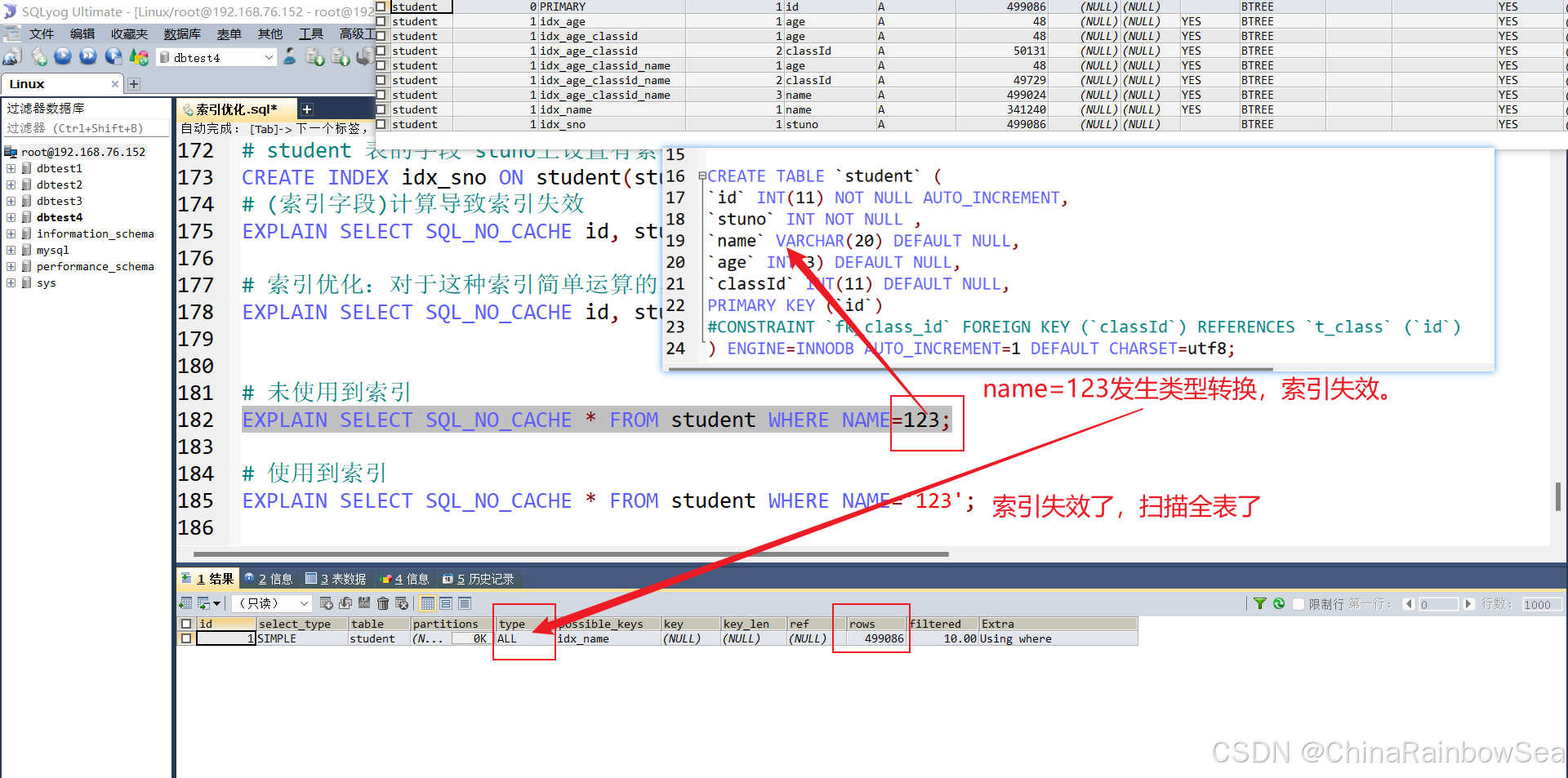Add a new query tab next to 索引优化.sql

[x=307, y=109]
